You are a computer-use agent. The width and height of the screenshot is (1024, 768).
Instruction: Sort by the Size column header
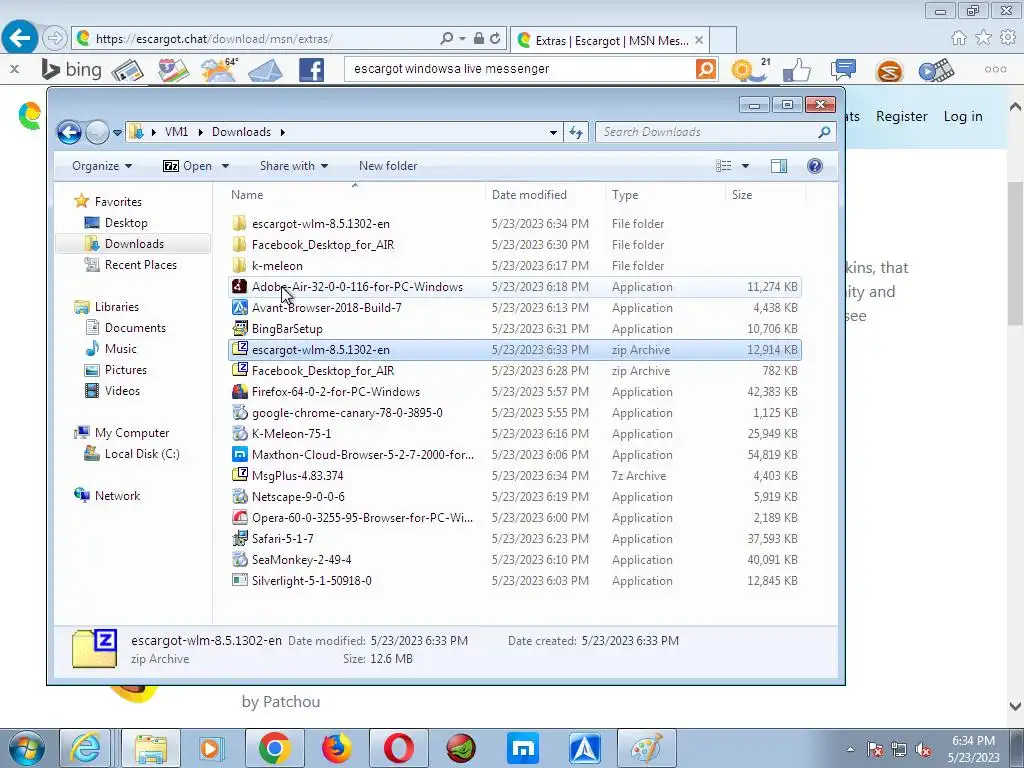coord(765,195)
